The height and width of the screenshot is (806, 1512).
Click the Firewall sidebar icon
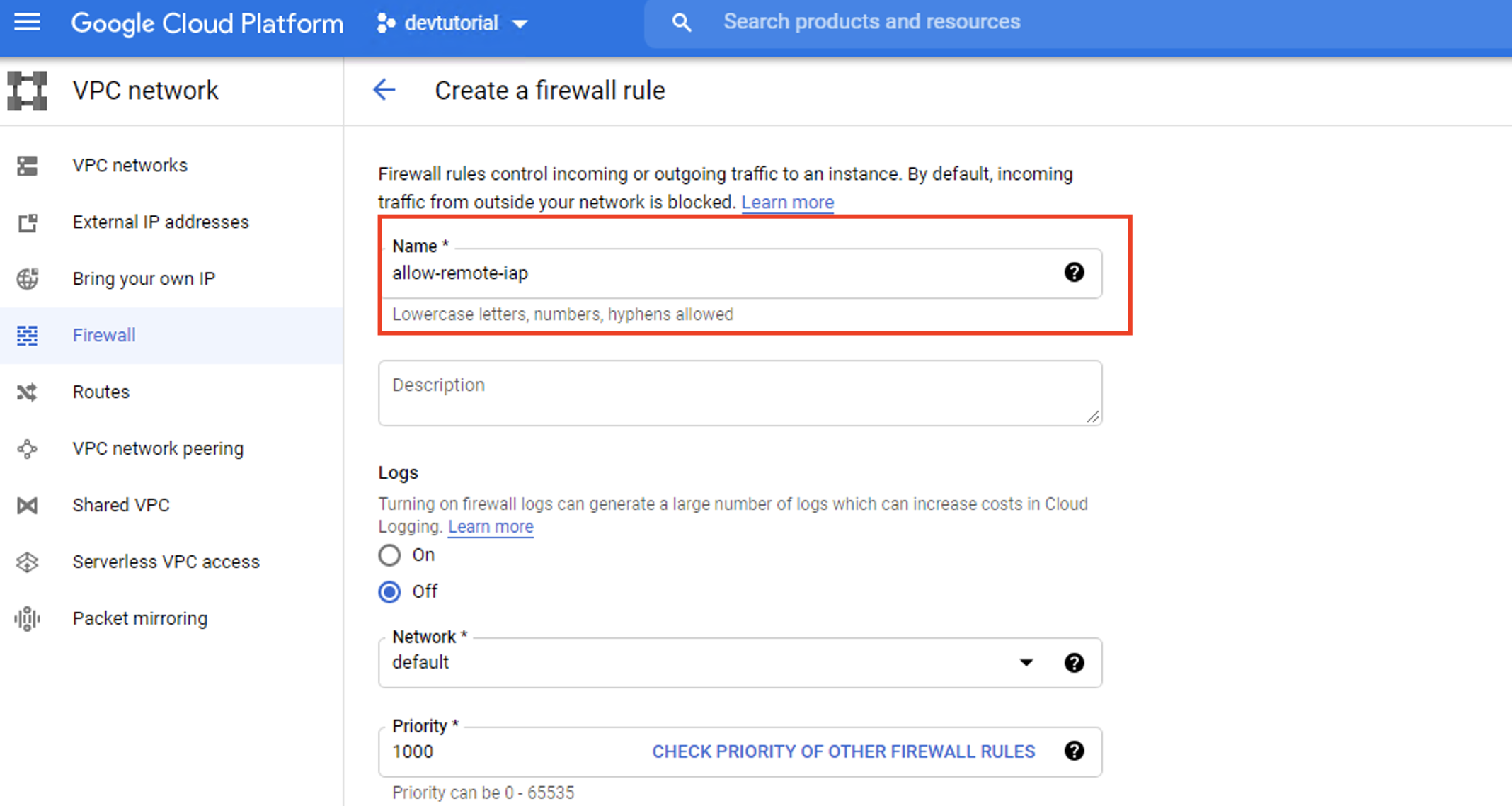click(27, 335)
